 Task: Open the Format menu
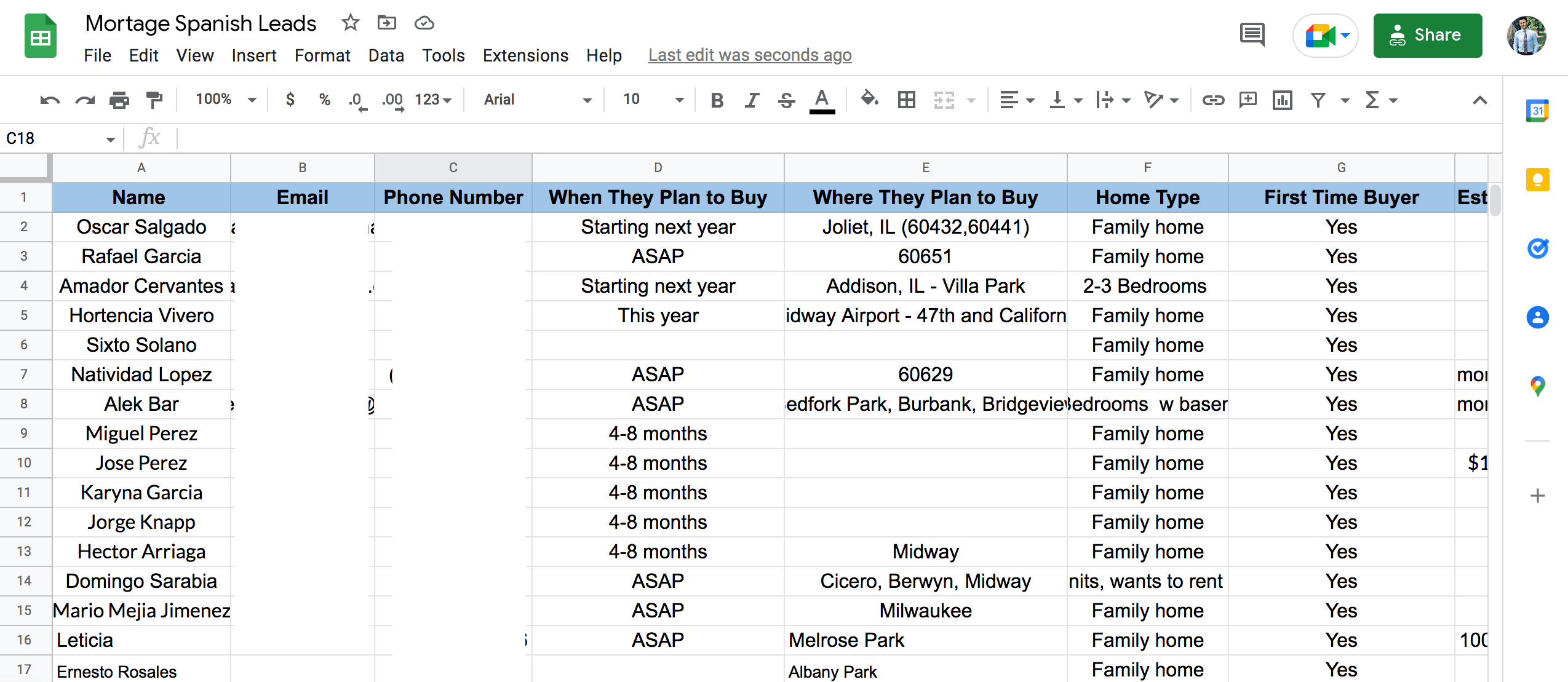tap(322, 55)
